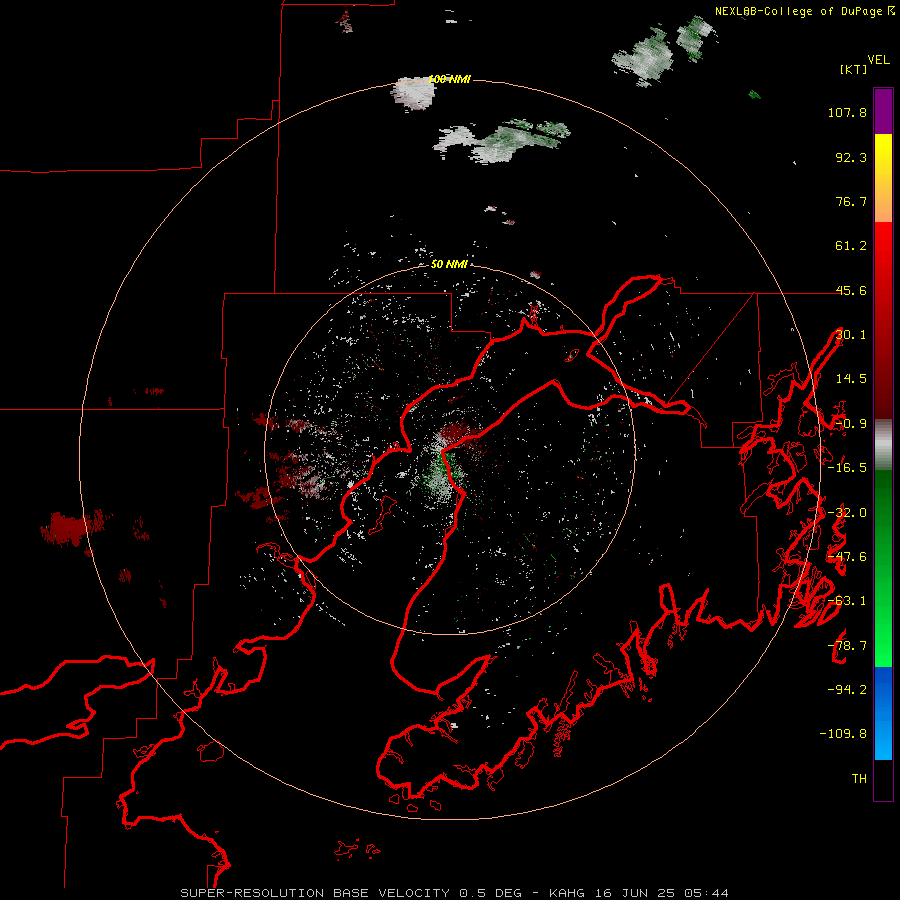Select the 92.3 legend value

click(x=851, y=157)
